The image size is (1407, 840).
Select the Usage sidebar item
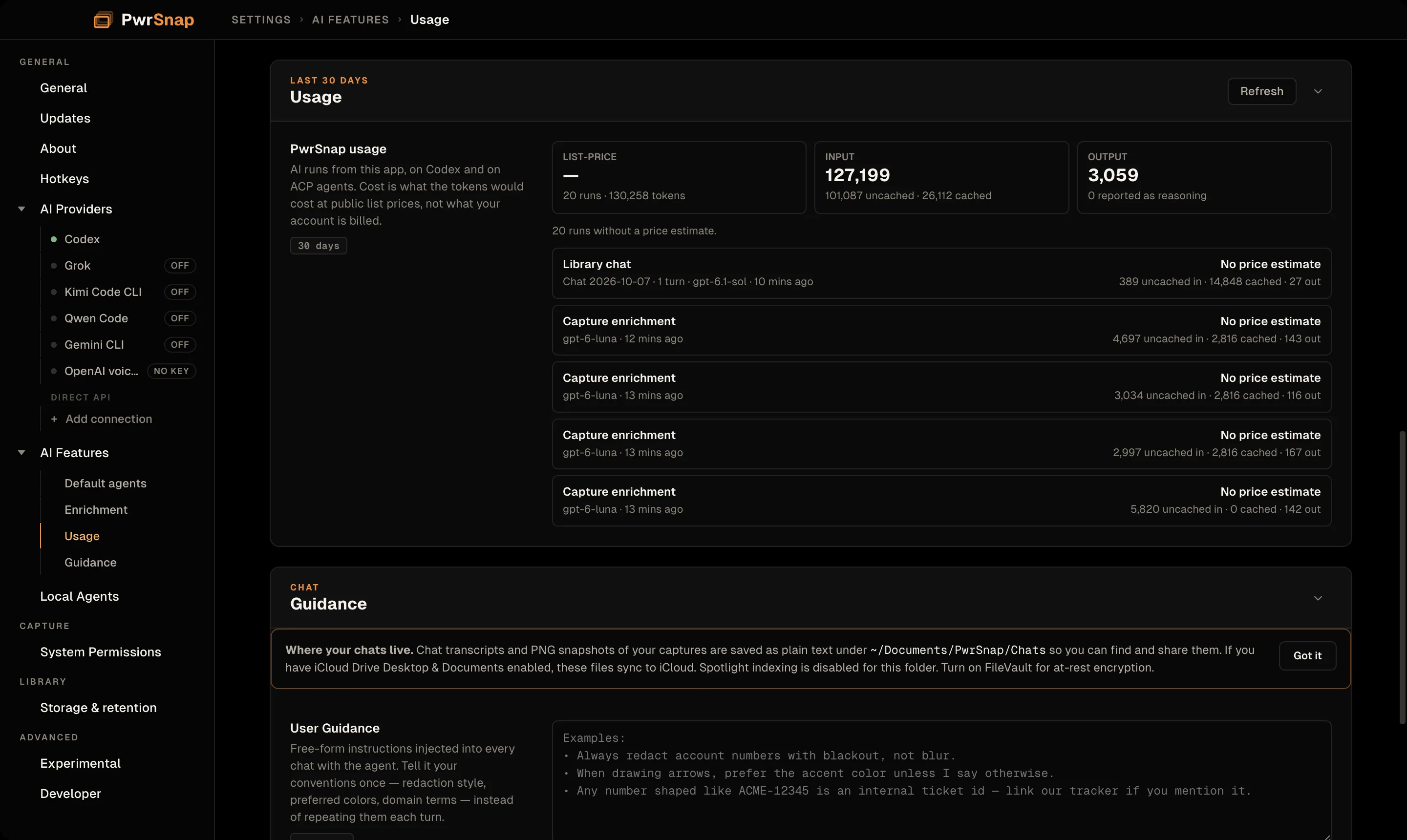coord(82,536)
